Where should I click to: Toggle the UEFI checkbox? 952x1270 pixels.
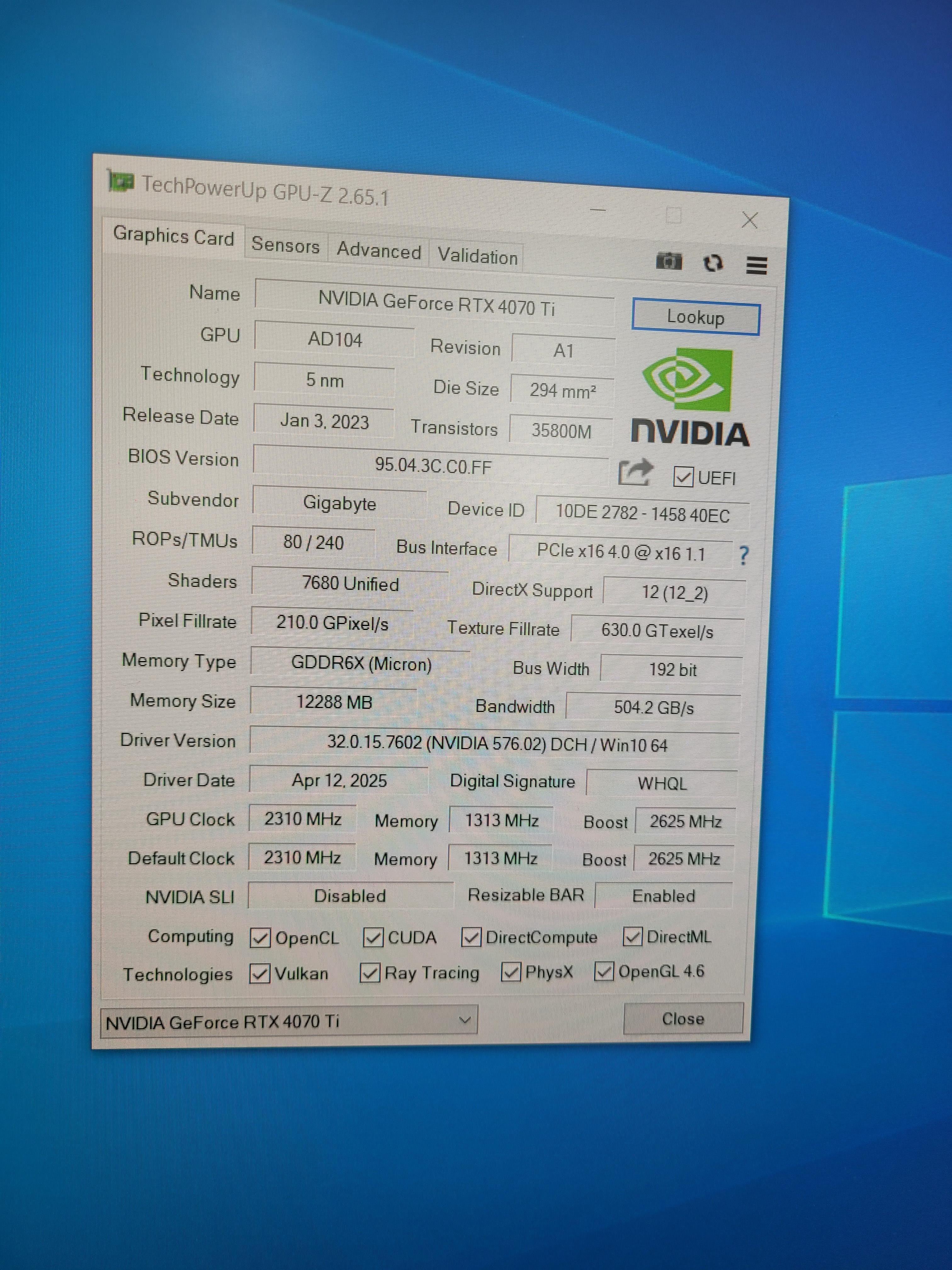(683, 477)
